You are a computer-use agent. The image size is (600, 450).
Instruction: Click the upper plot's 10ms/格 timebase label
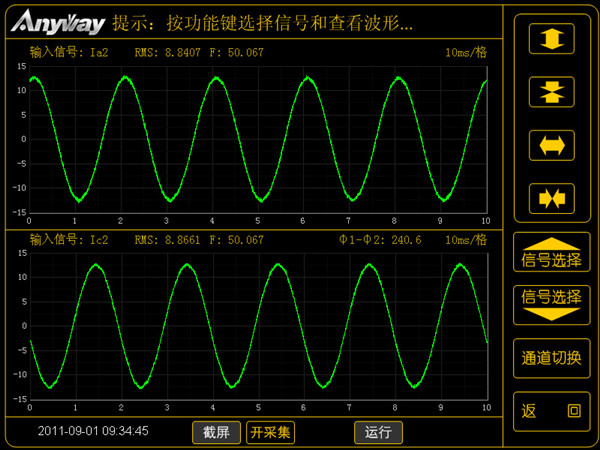(x=466, y=52)
